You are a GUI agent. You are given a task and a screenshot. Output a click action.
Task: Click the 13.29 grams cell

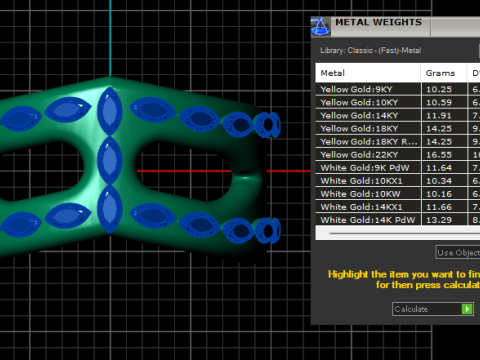pos(444,220)
